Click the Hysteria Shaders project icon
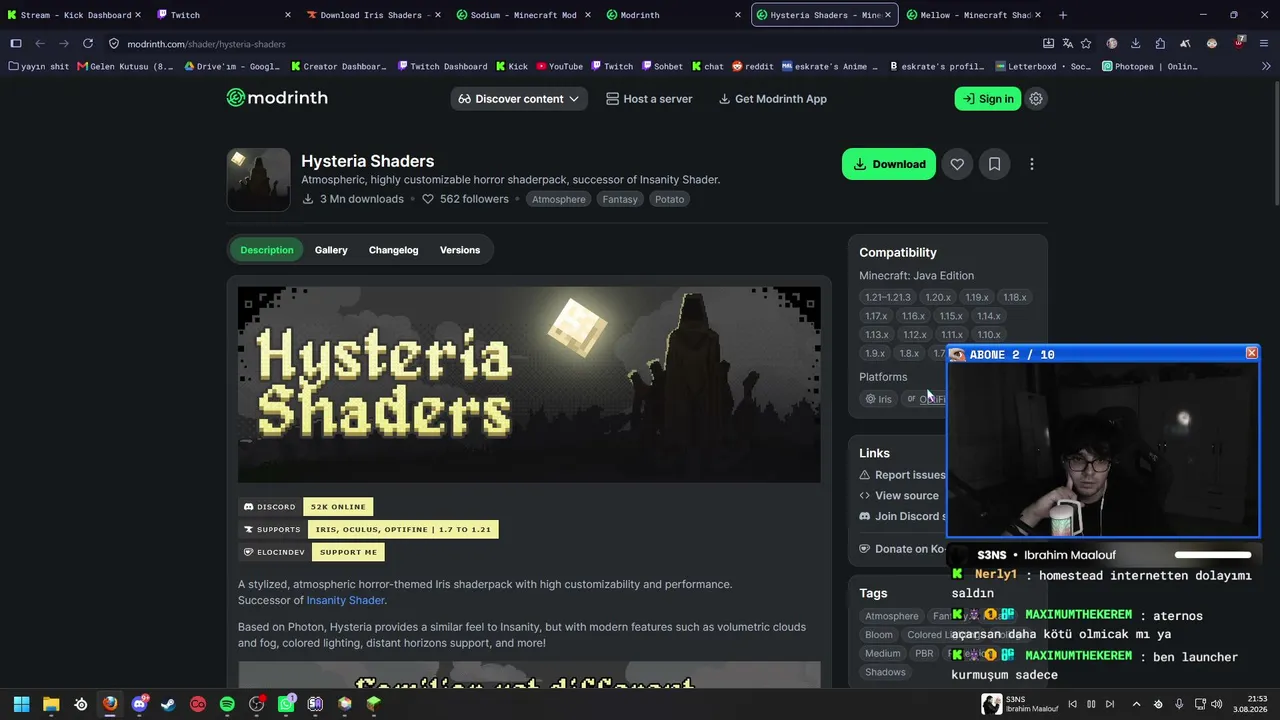 point(258,180)
